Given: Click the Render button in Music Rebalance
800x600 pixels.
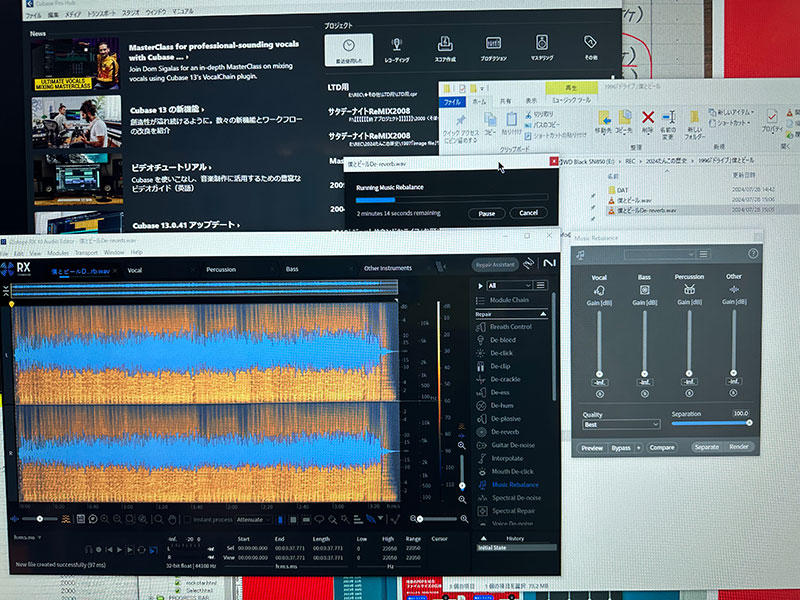Looking at the screenshot, I should click(x=739, y=446).
